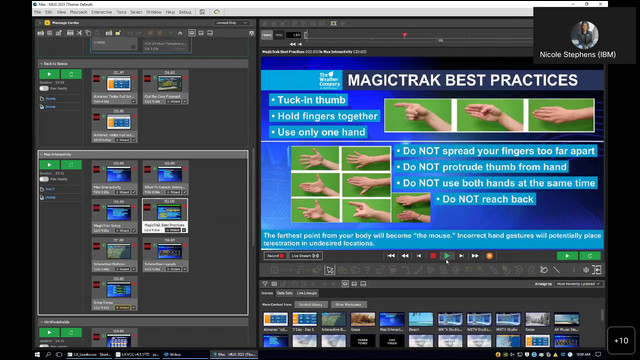Click the second view-size icon in scenes panel
The height and width of the screenshot is (360, 640).
(x=354, y=284)
